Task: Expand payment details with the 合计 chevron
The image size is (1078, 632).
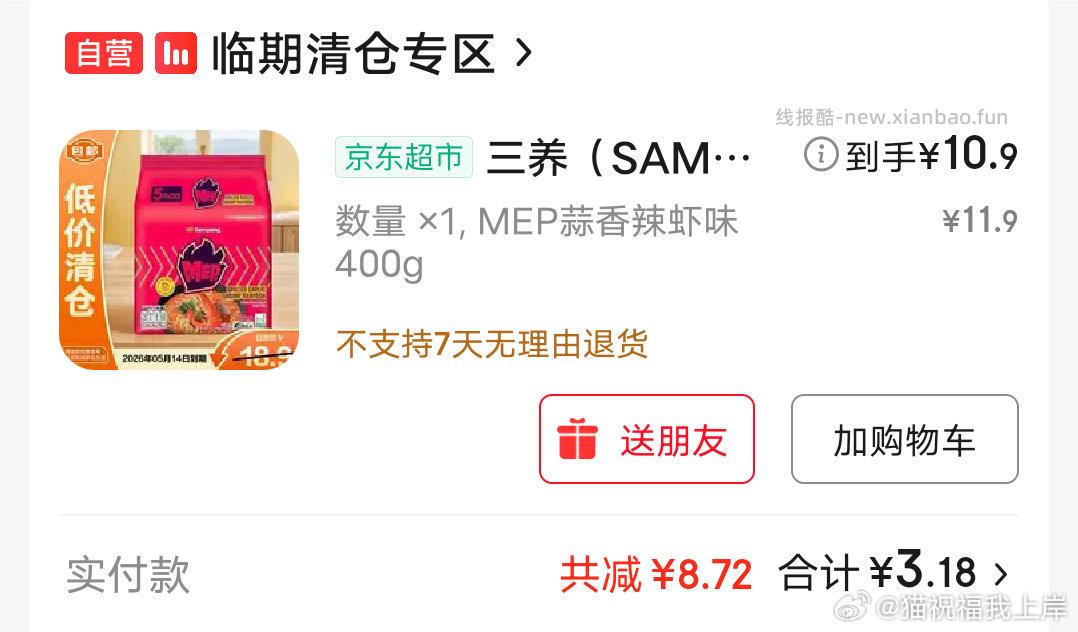Action: 1001,574
